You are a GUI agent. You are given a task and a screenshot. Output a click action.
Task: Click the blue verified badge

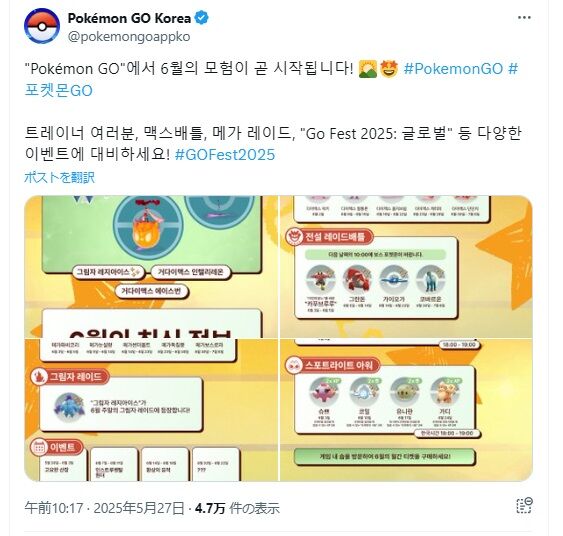pyautogui.click(x=202, y=18)
